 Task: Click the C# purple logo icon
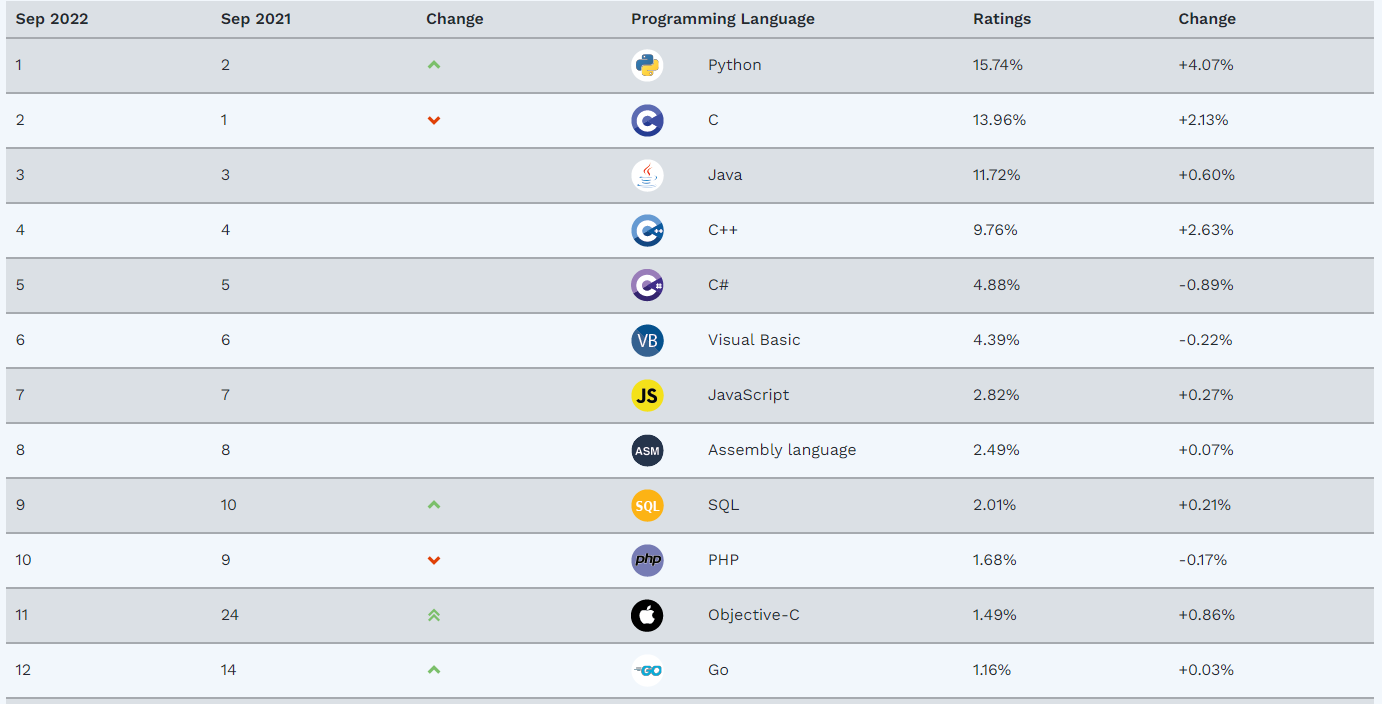click(647, 285)
